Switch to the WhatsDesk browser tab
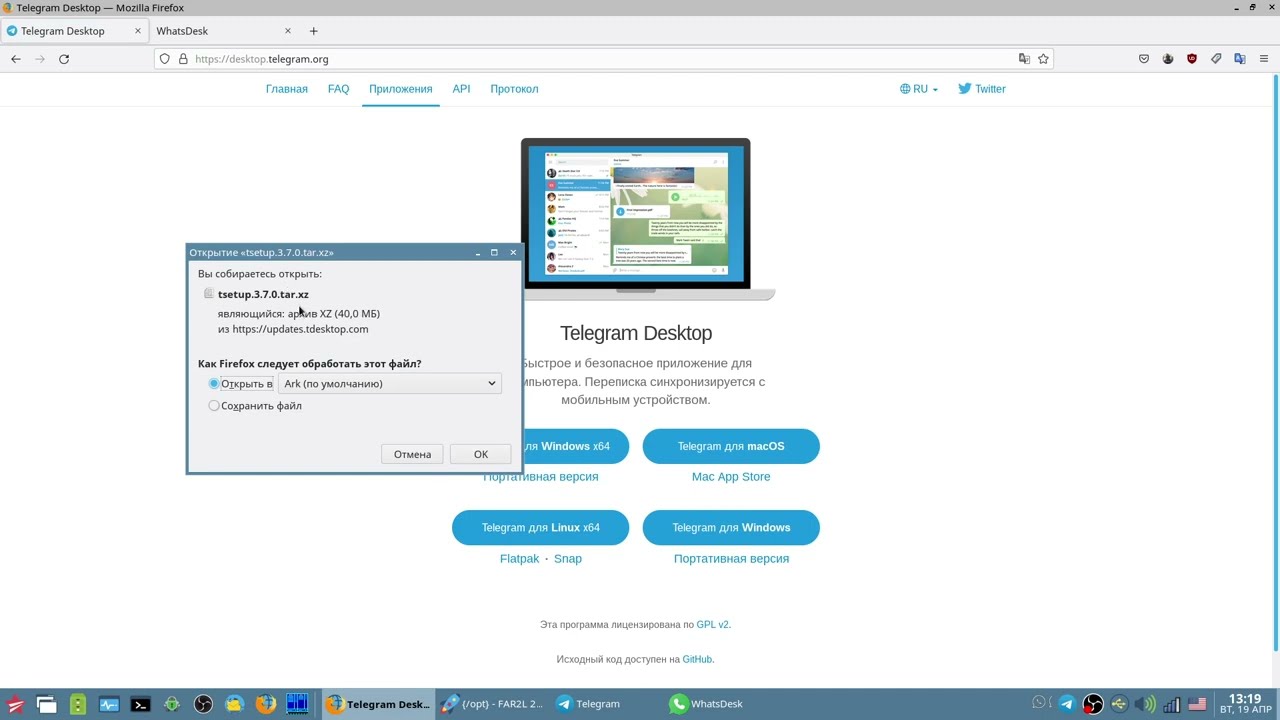This screenshot has height=720, width=1280. tap(225, 31)
